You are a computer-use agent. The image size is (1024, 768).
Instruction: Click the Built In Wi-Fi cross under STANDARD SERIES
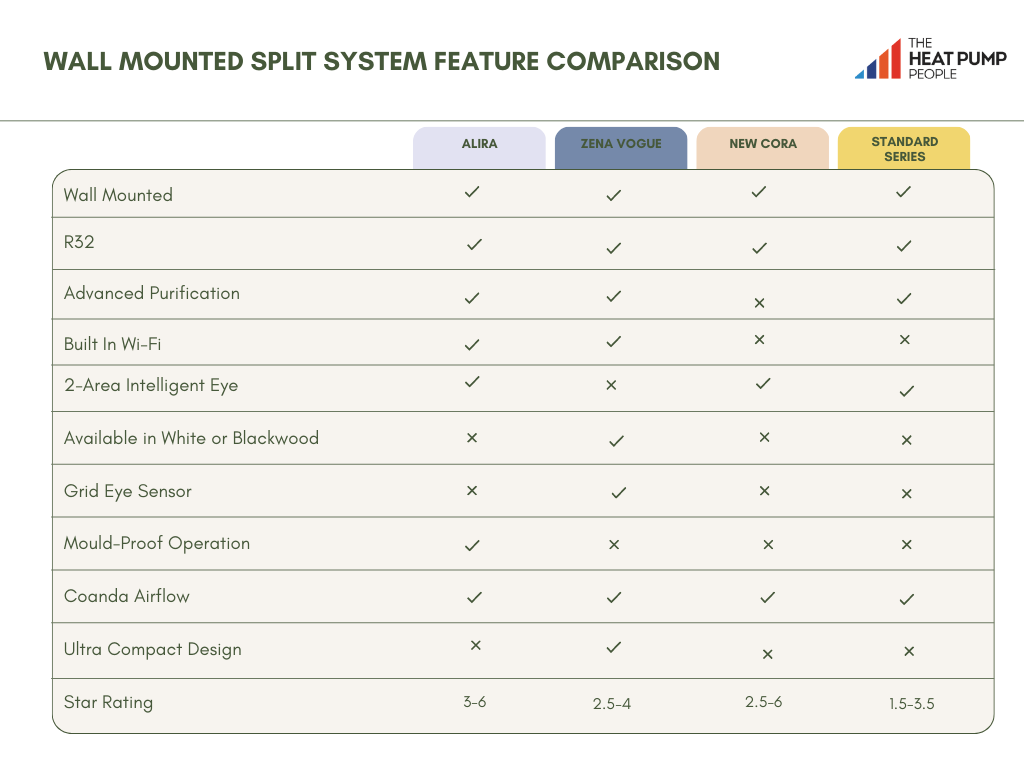point(906,341)
